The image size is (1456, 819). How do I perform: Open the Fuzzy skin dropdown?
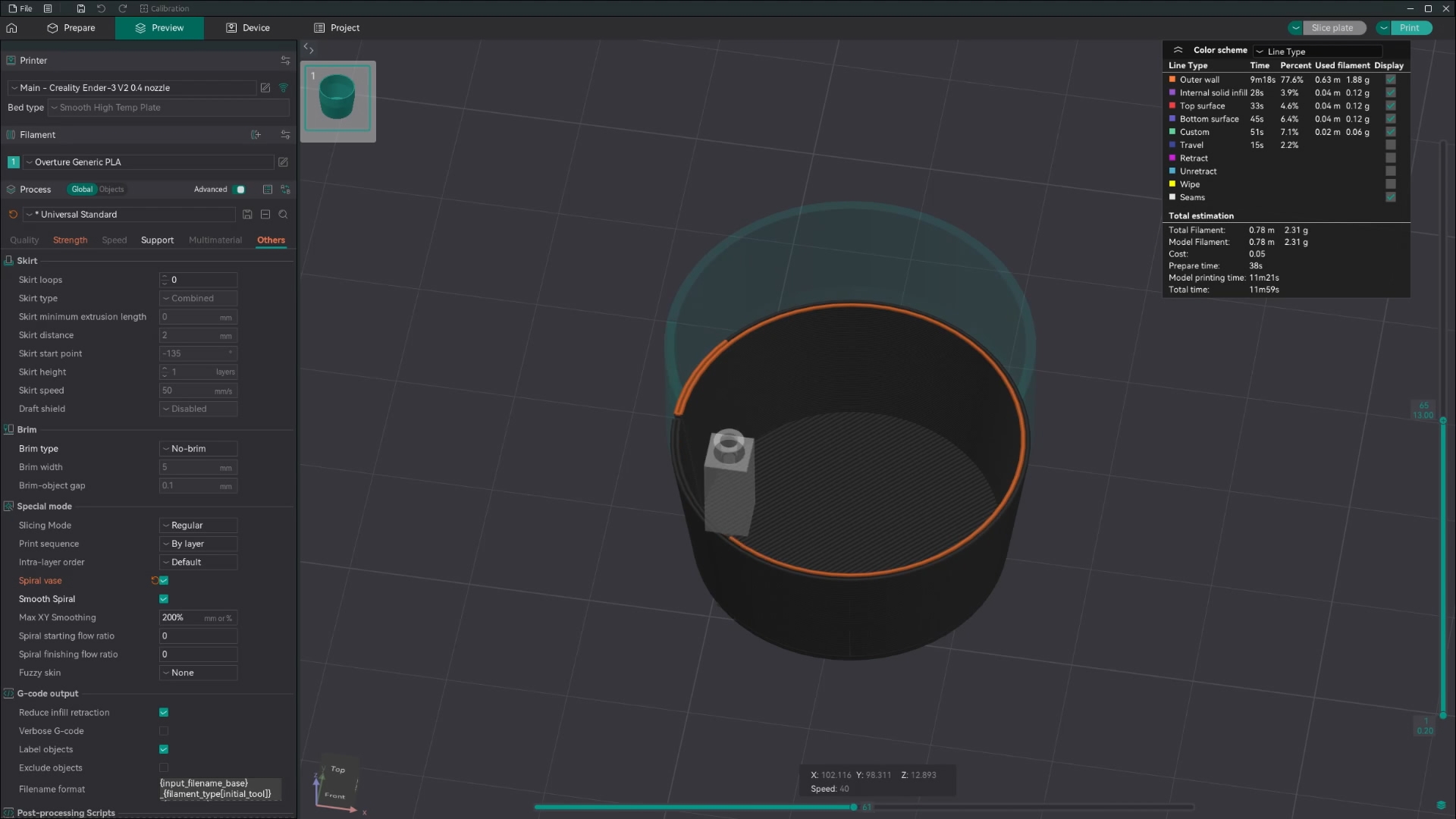point(199,673)
